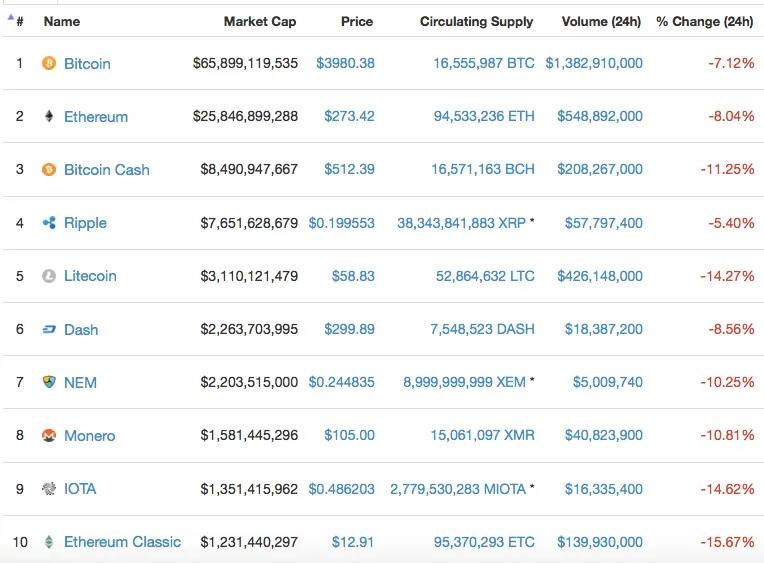Click Monero volume $40,823,900
The width and height of the screenshot is (764, 563).
click(604, 435)
